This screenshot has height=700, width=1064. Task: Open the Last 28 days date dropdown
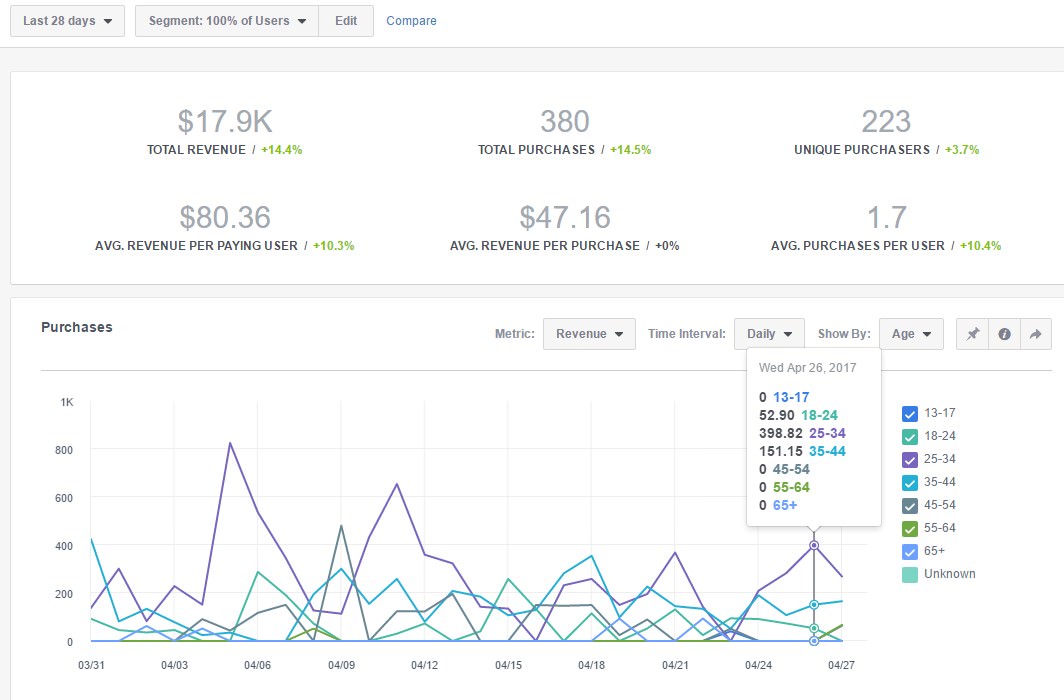[x=67, y=21]
